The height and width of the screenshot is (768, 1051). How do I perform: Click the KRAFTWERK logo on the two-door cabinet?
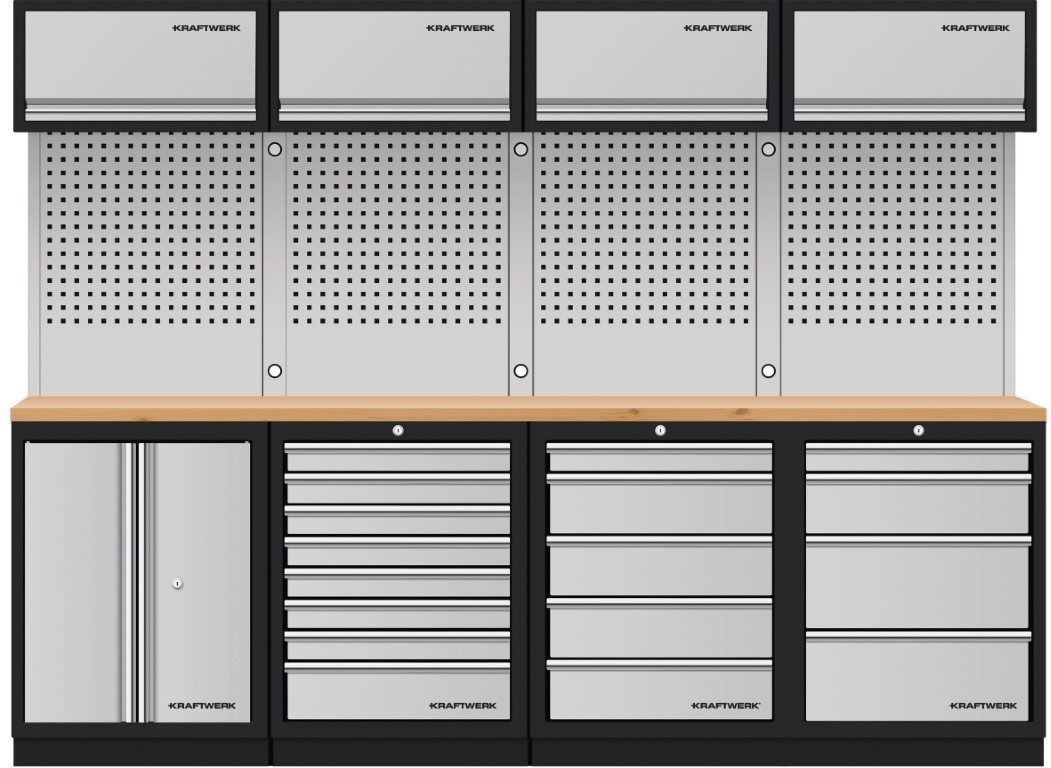point(202,705)
